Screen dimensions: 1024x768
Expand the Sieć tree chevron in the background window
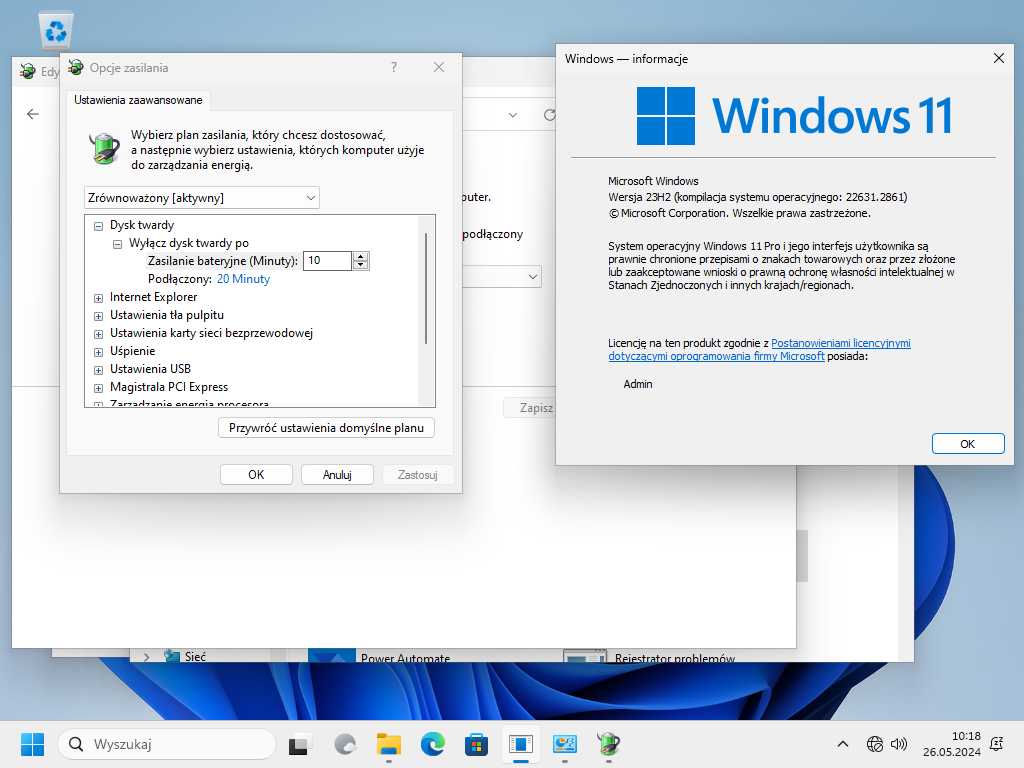coord(146,656)
